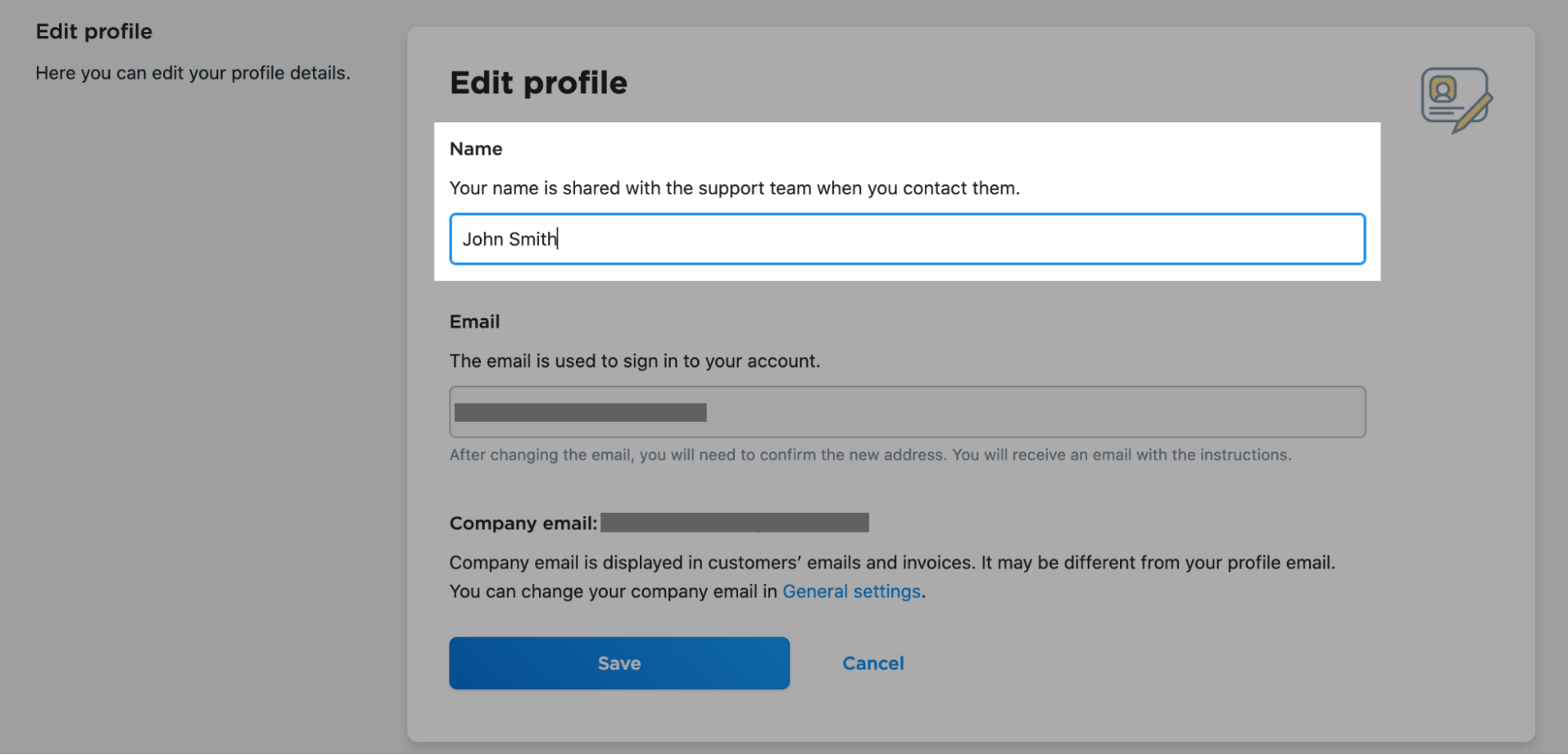1568x755 pixels.
Task: Click the email confirmation helper text
Action: (x=869, y=454)
